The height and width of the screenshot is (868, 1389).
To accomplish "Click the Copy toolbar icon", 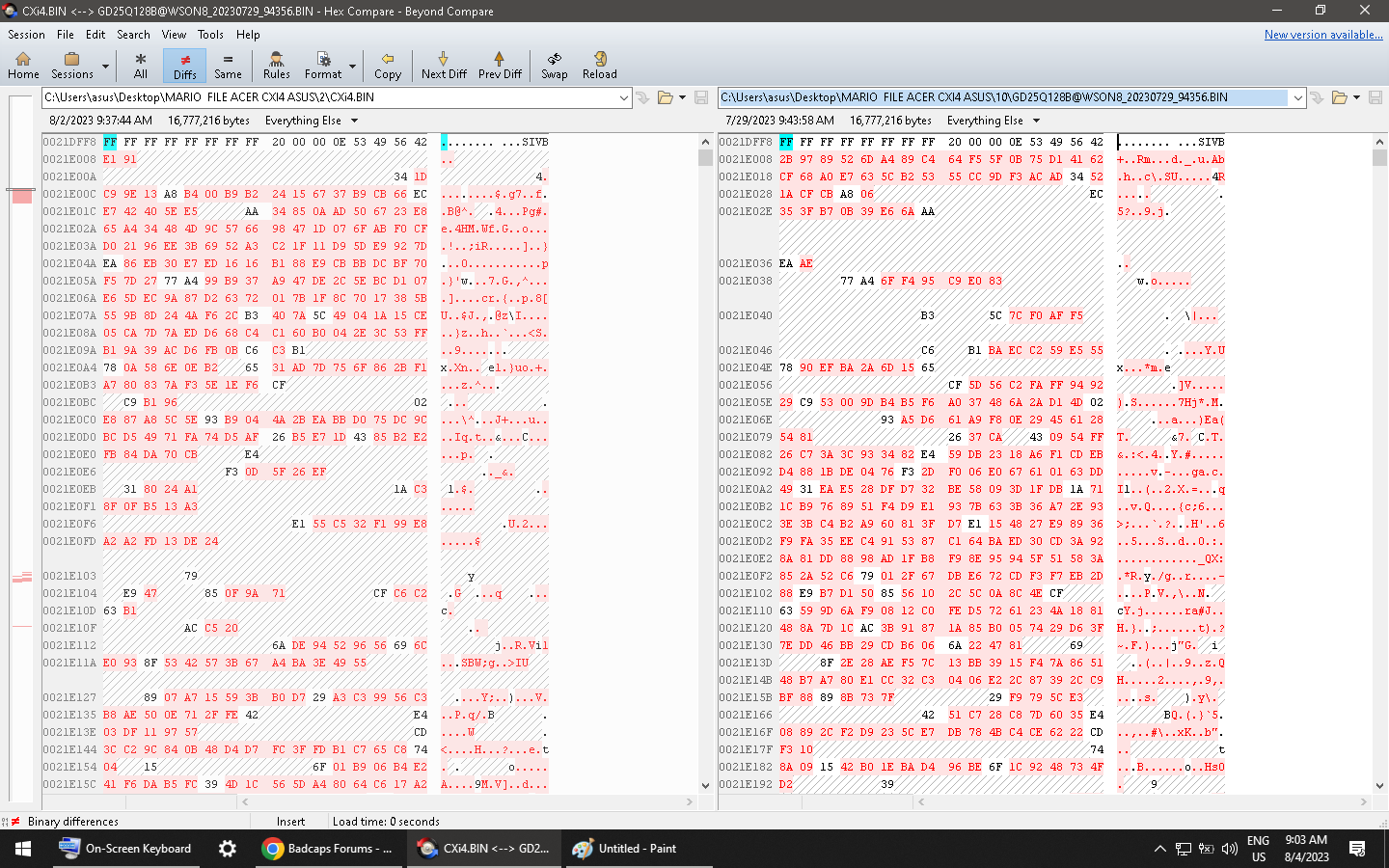I will click(387, 65).
